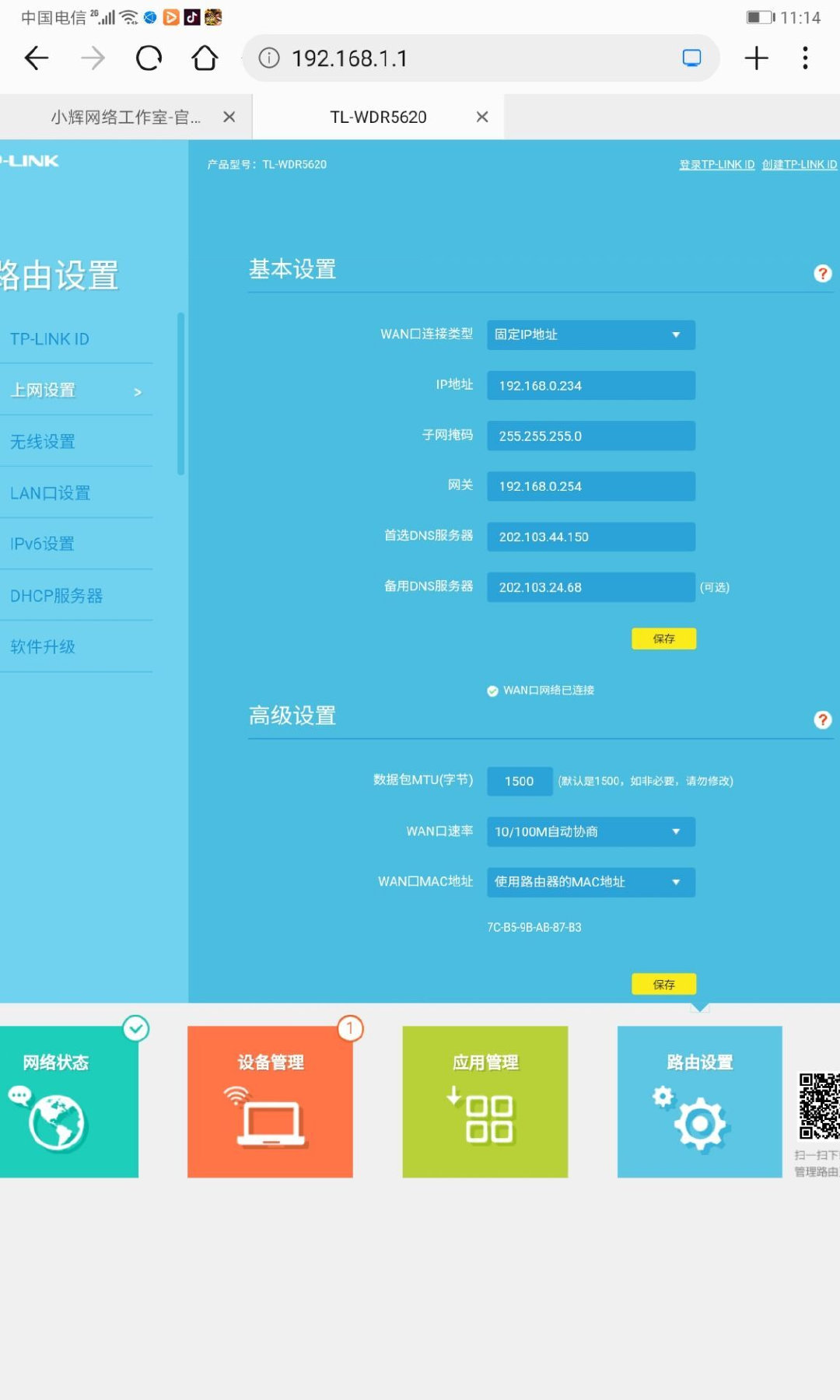
Task: Edit the 网关 field
Action: (591, 486)
